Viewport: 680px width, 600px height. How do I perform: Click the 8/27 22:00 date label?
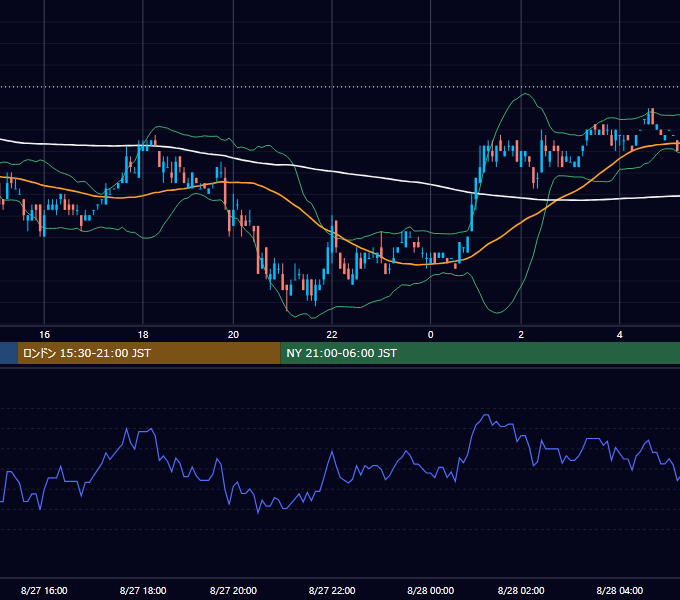[x=332, y=590]
